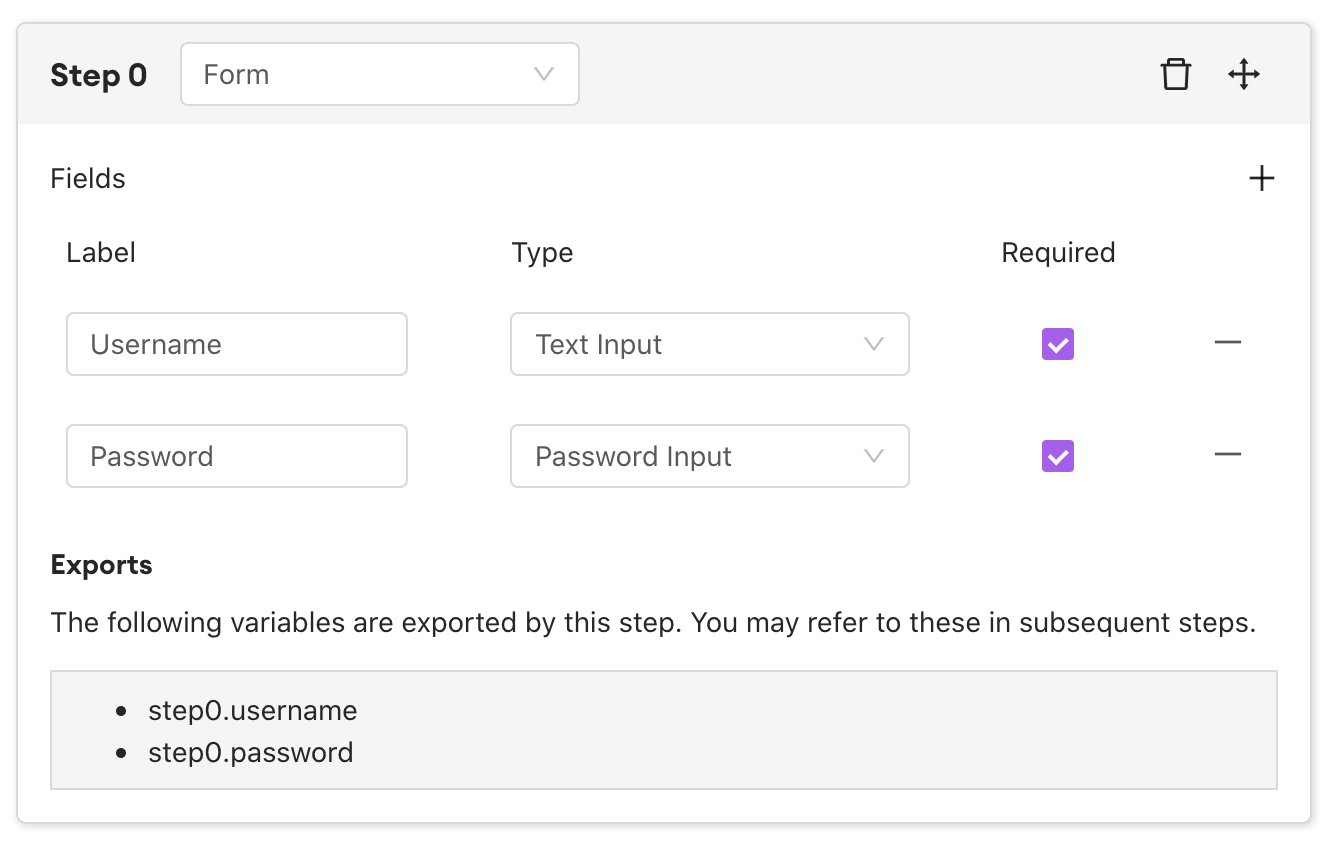This screenshot has height=850, width=1334.
Task: Open the Password Input type dropdown
Action: point(709,457)
